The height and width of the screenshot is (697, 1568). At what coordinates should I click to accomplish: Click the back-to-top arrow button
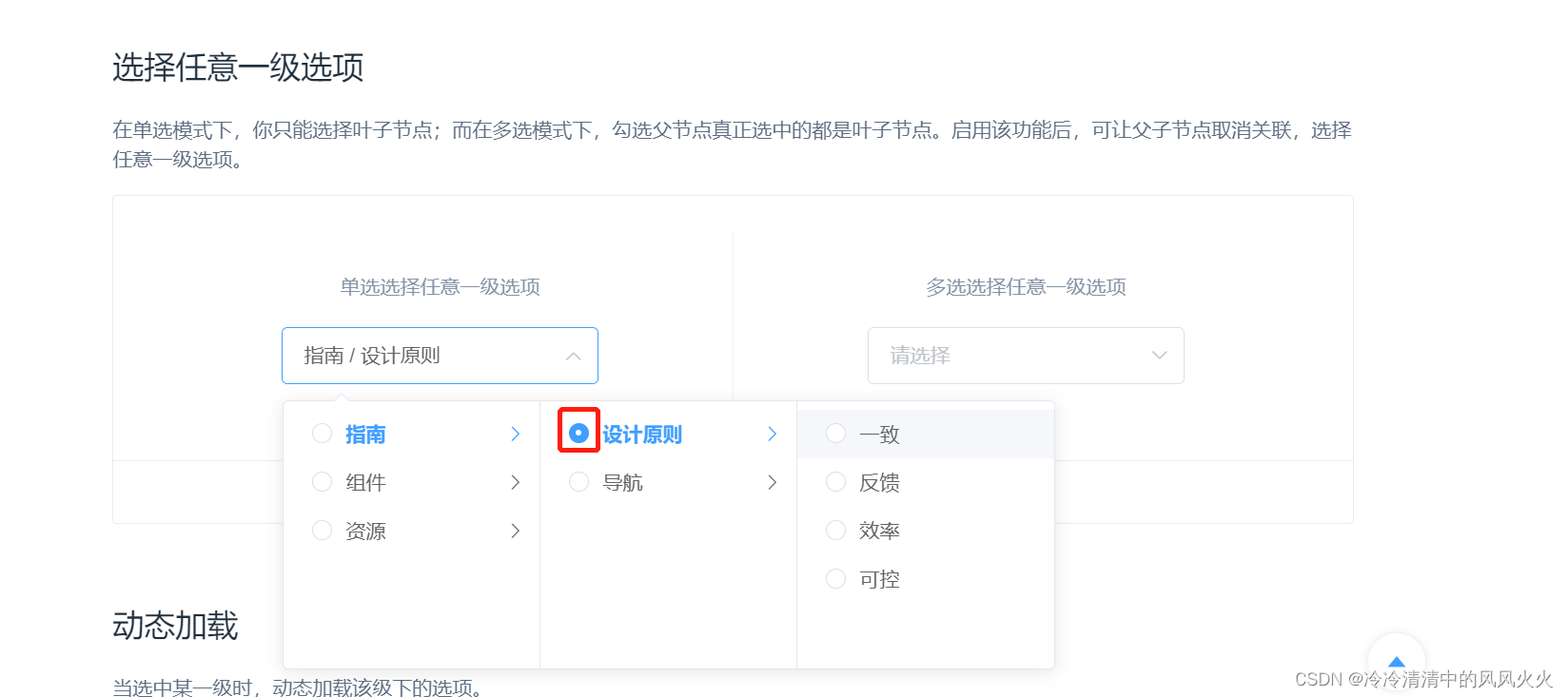1396,662
